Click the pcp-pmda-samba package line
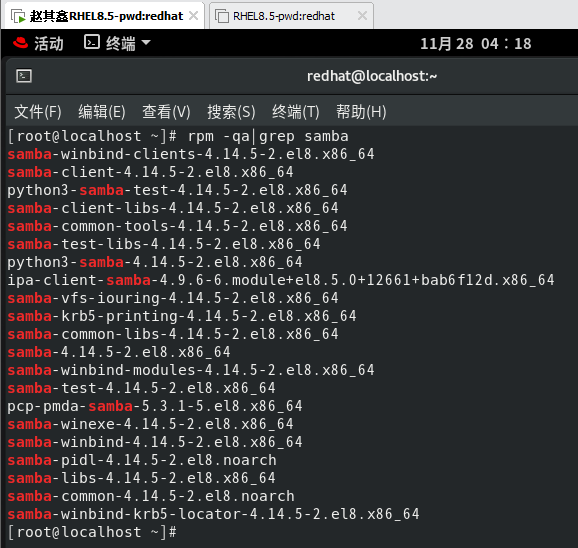Image resolution: width=578 pixels, height=548 pixels. [155, 406]
